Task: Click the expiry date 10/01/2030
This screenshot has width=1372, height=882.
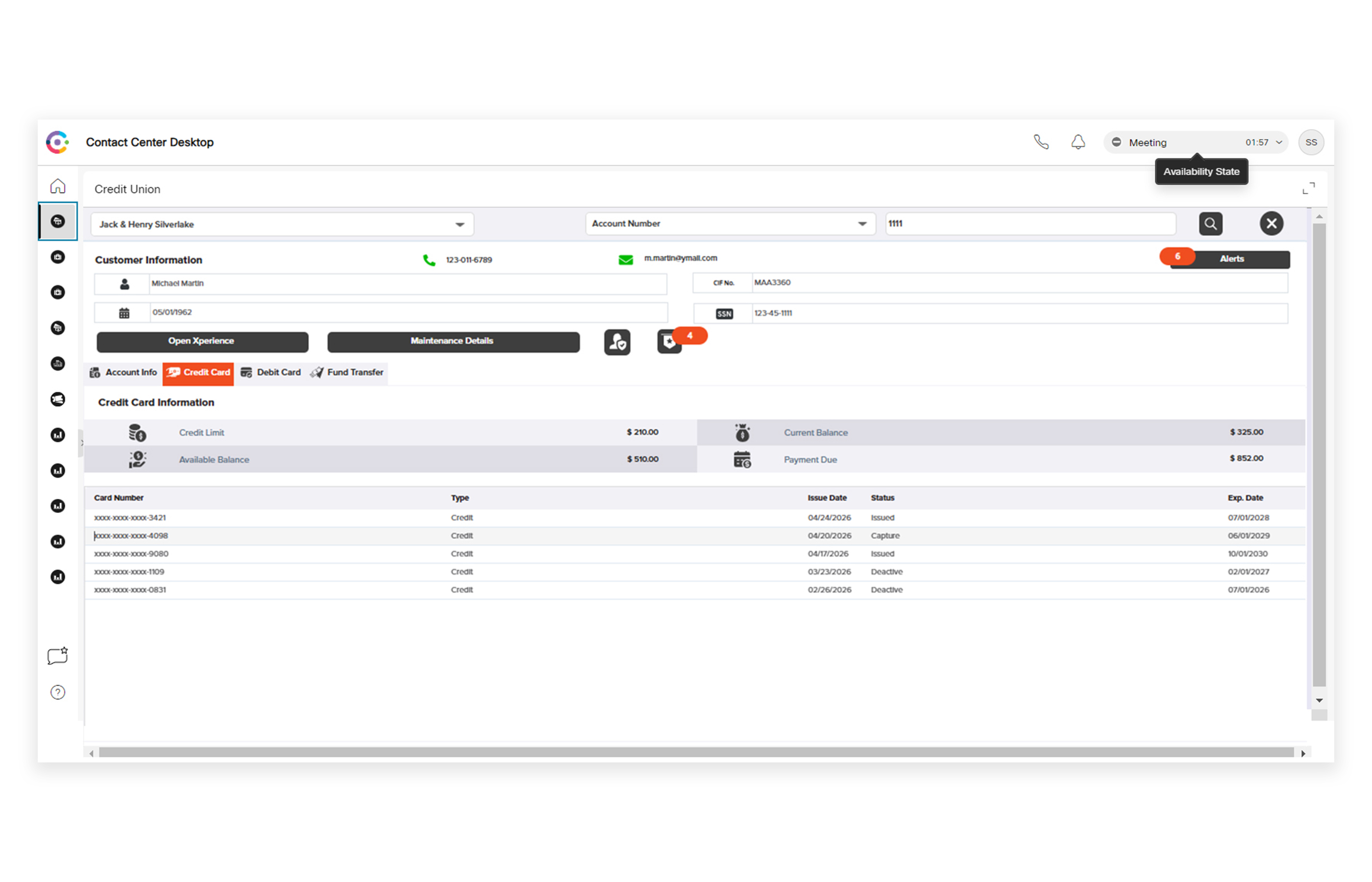Action: [x=1247, y=554]
